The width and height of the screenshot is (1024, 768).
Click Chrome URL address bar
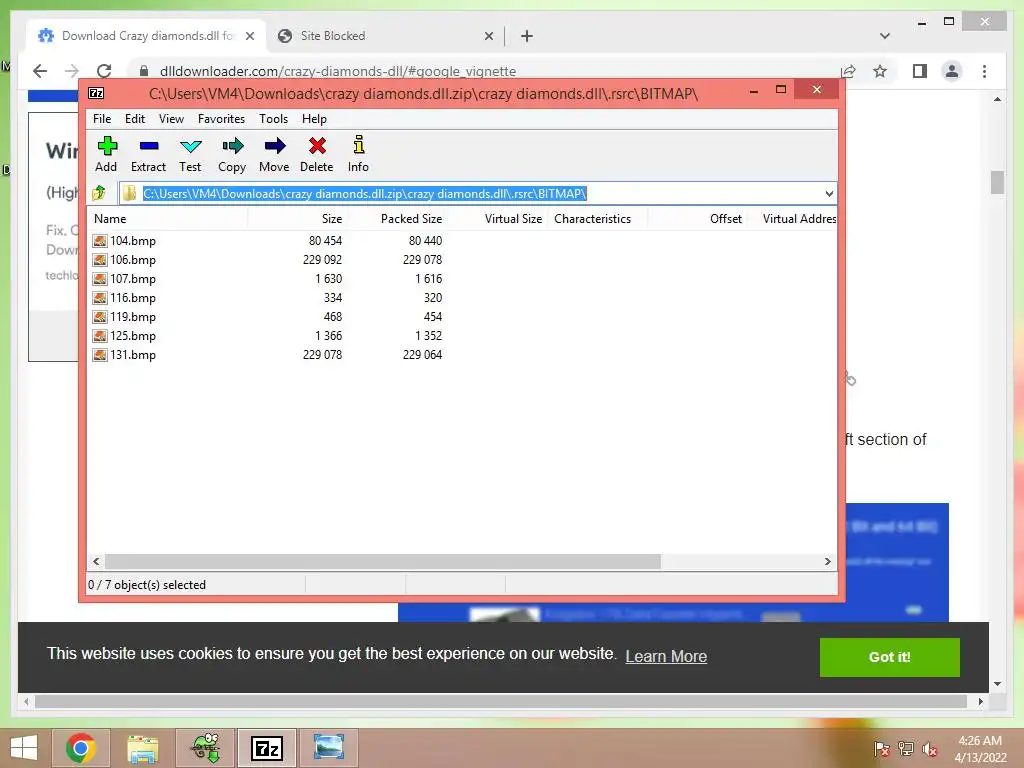(x=483, y=71)
